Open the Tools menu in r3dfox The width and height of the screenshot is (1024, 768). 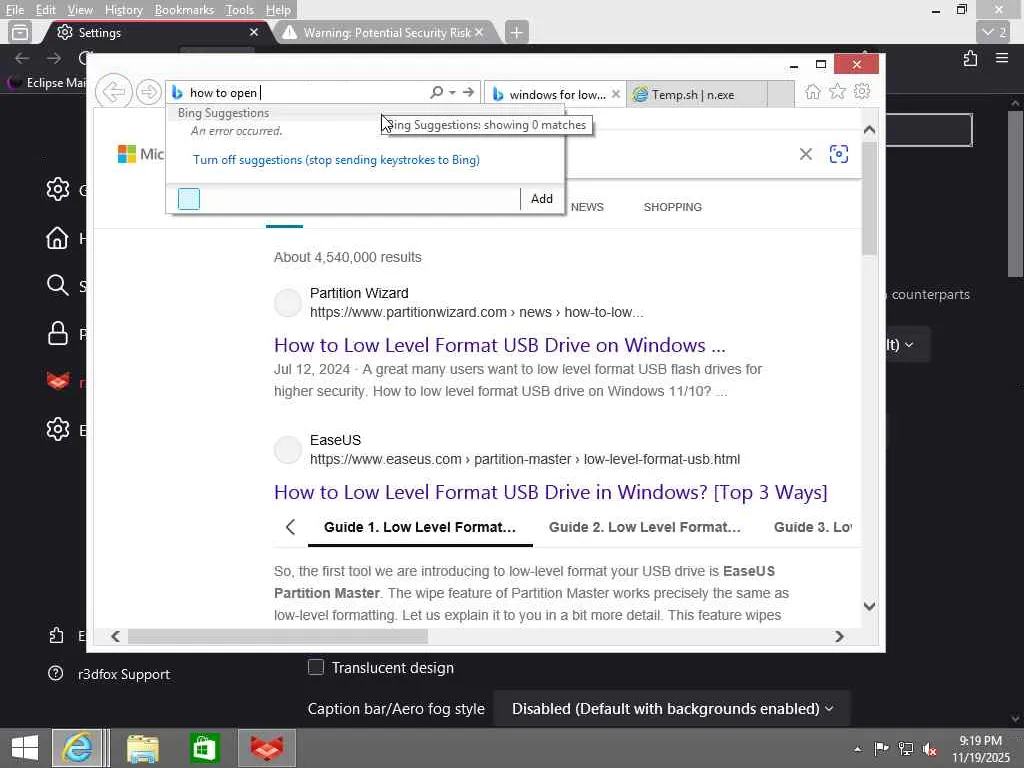click(239, 10)
